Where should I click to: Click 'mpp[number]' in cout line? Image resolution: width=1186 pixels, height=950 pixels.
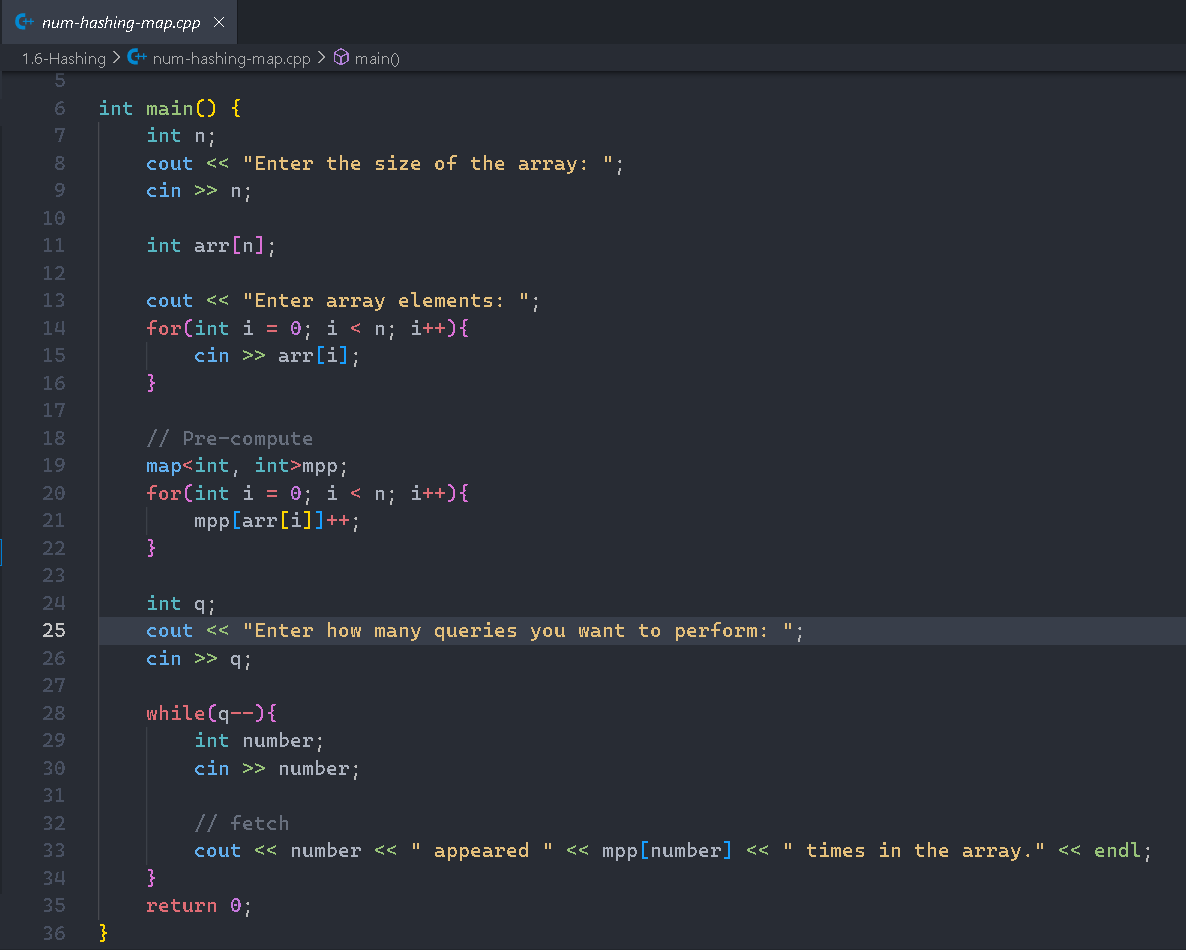tap(666, 850)
